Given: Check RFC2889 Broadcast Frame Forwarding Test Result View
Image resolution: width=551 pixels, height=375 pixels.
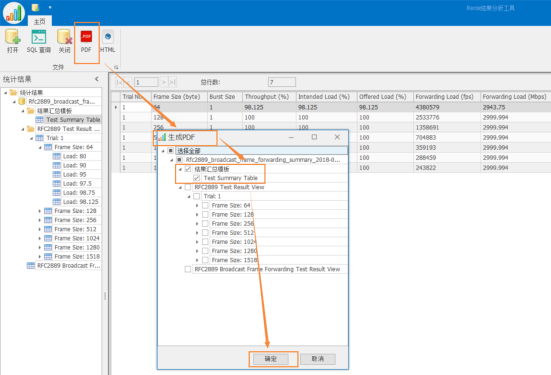Looking at the screenshot, I should [x=188, y=270].
